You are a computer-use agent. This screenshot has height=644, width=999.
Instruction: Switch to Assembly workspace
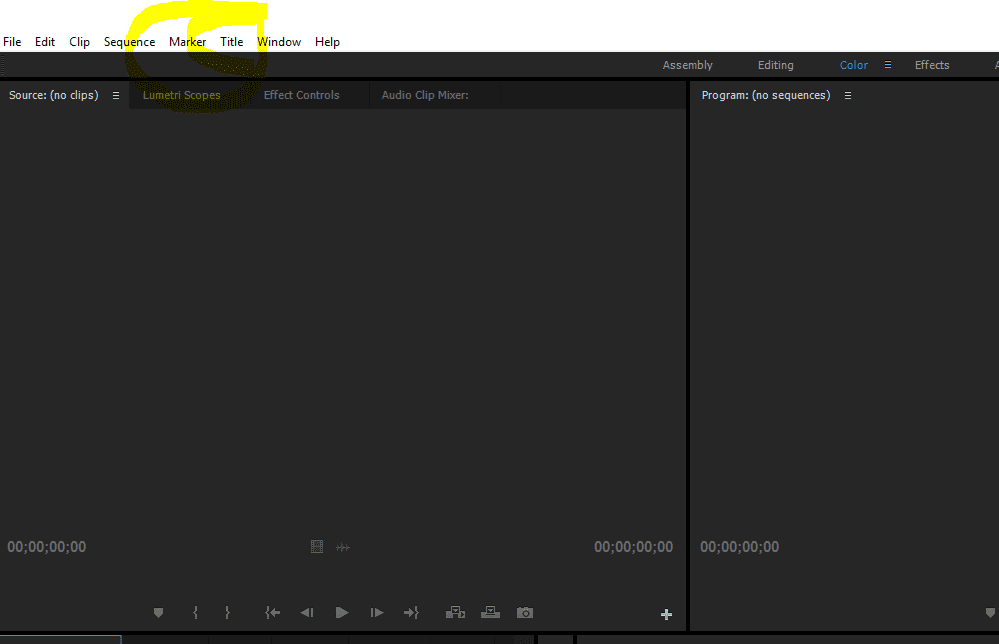687,65
